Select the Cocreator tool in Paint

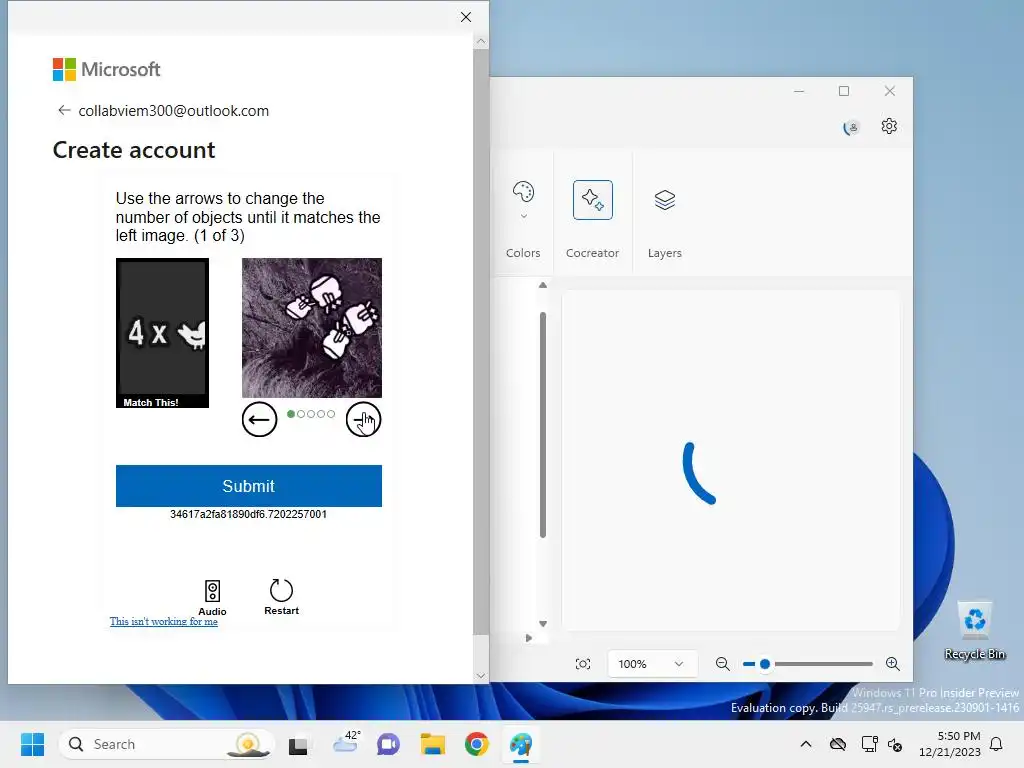592,200
